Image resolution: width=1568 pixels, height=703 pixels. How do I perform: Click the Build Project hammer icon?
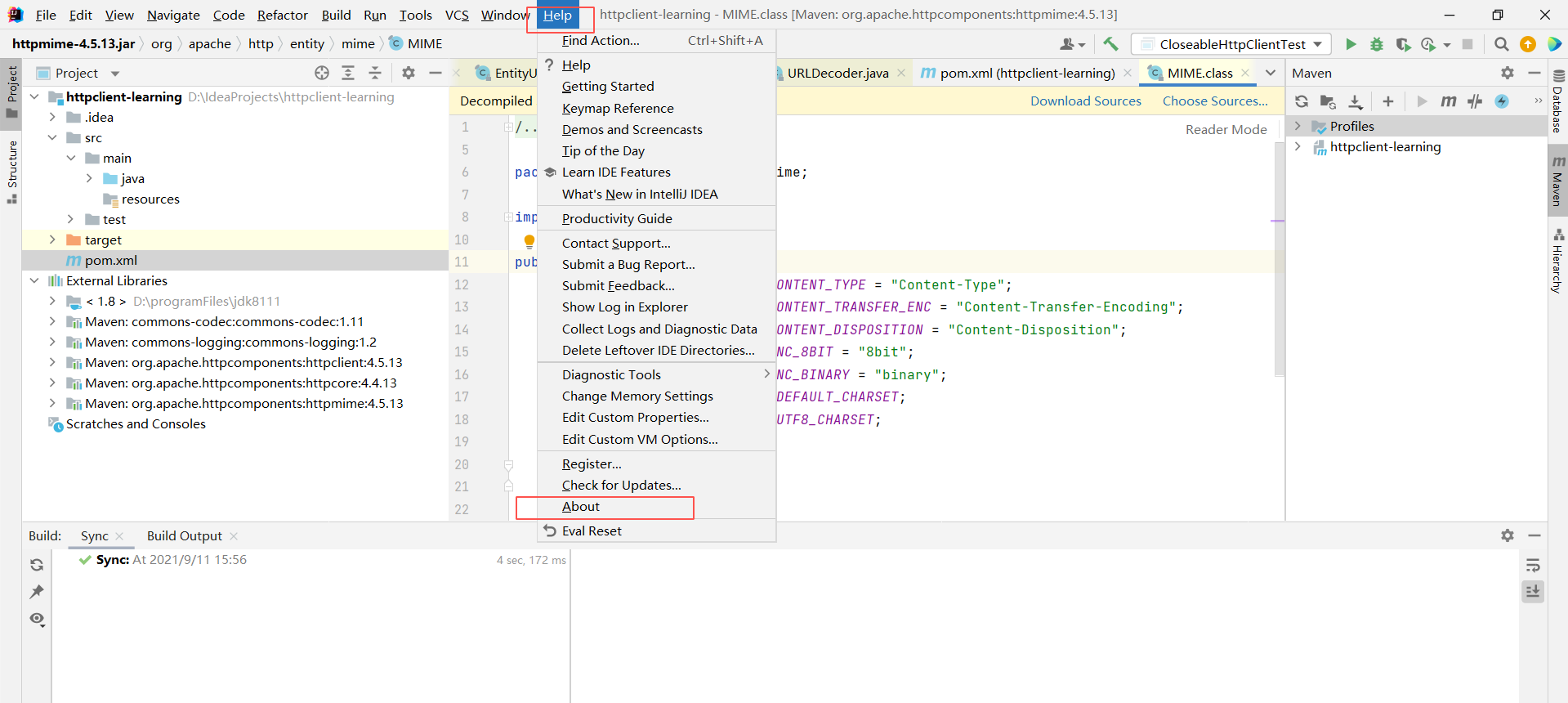(x=1110, y=44)
